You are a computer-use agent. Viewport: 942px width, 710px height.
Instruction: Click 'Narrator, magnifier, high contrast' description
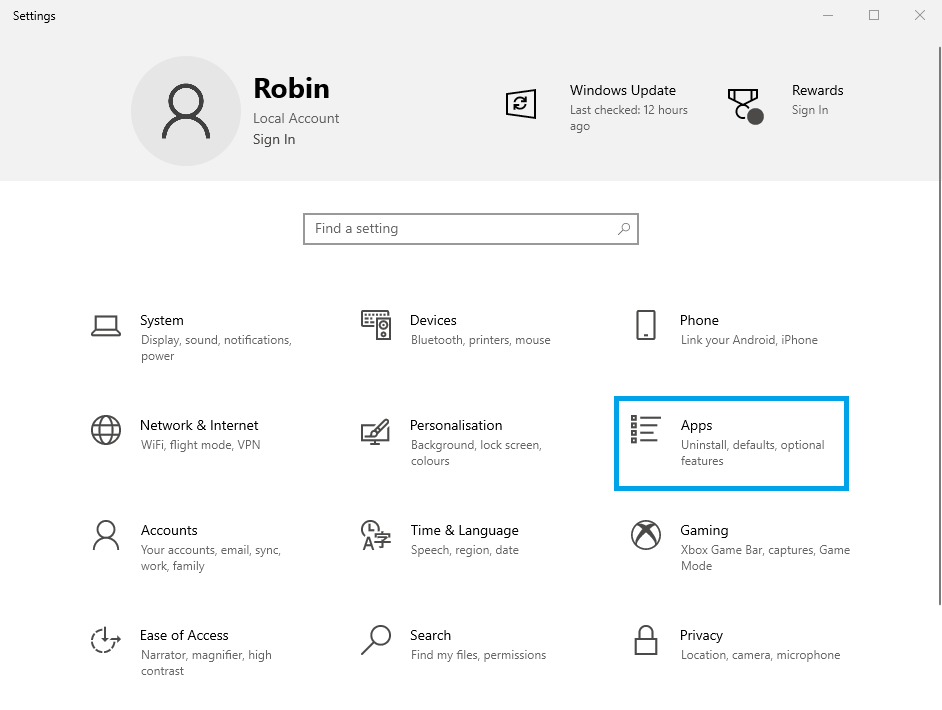point(206,663)
